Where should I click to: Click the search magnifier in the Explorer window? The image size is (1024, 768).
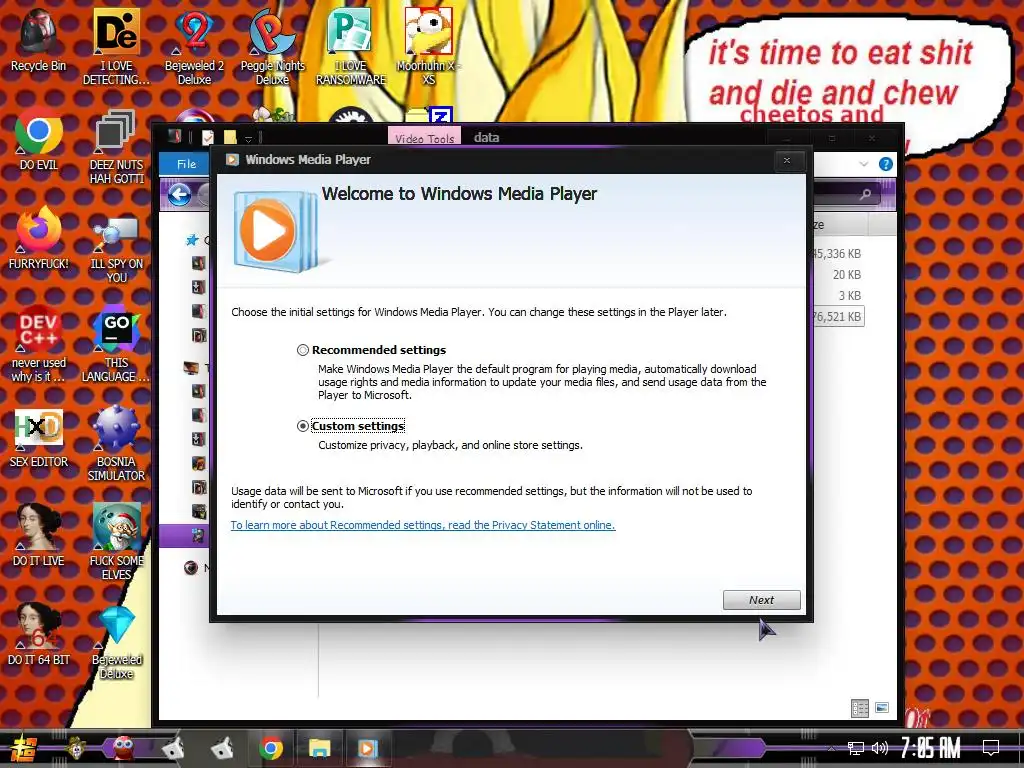click(865, 194)
